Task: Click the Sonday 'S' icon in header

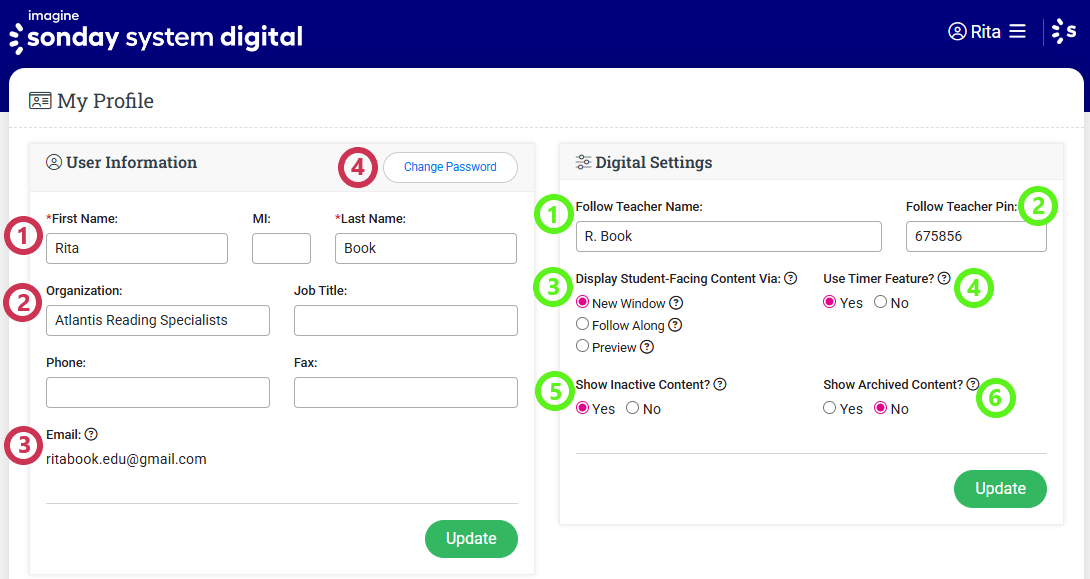Action: (x=1064, y=32)
